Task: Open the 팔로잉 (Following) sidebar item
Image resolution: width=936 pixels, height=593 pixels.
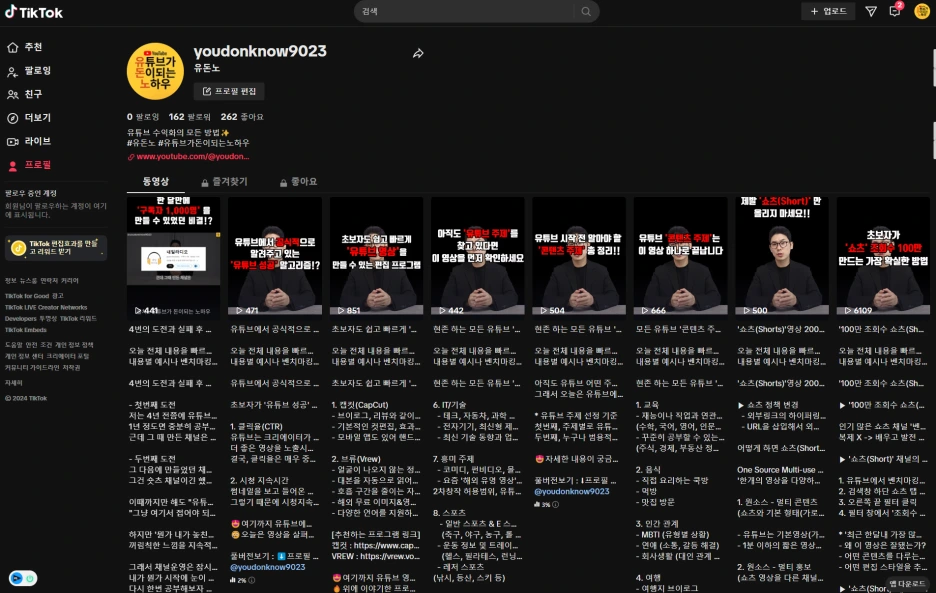Action: click(38, 71)
